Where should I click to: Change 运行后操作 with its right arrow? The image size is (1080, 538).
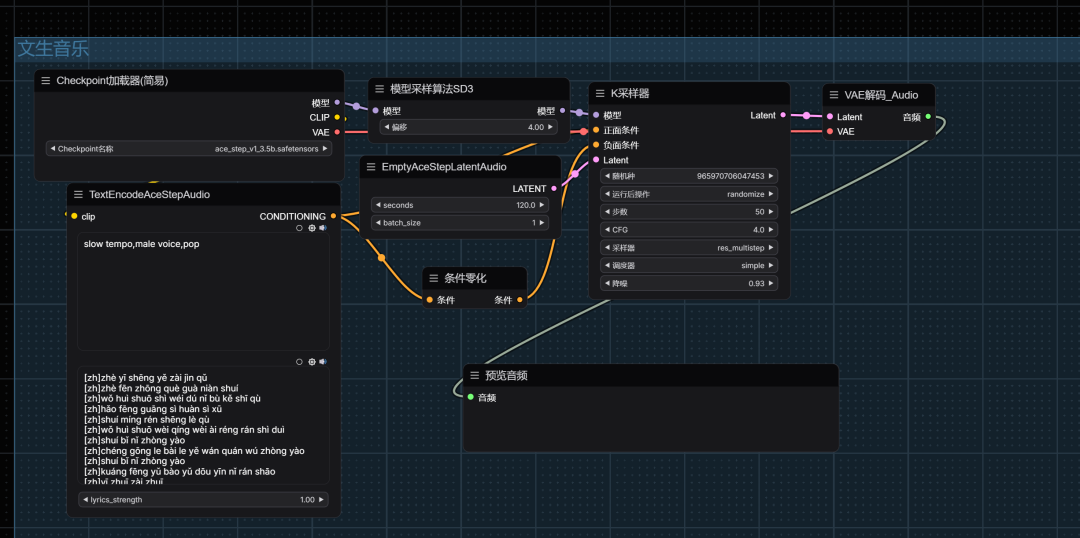pos(771,194)
